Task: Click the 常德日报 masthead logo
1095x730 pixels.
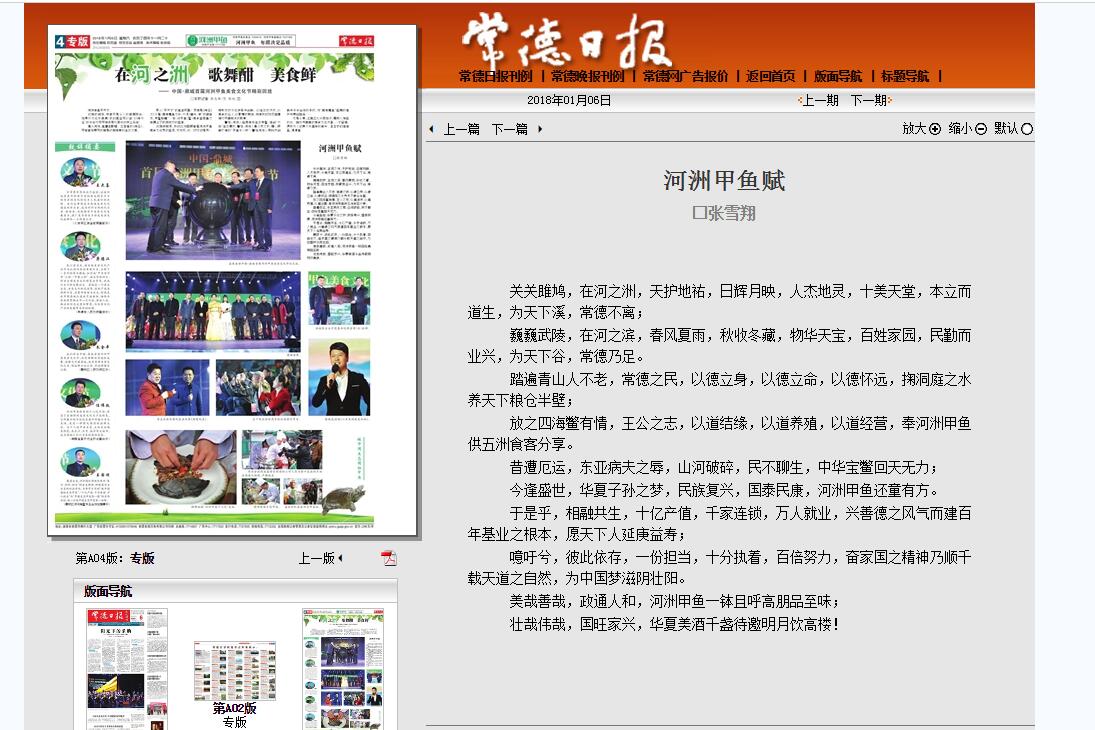Action: click(x=566, y=41)
